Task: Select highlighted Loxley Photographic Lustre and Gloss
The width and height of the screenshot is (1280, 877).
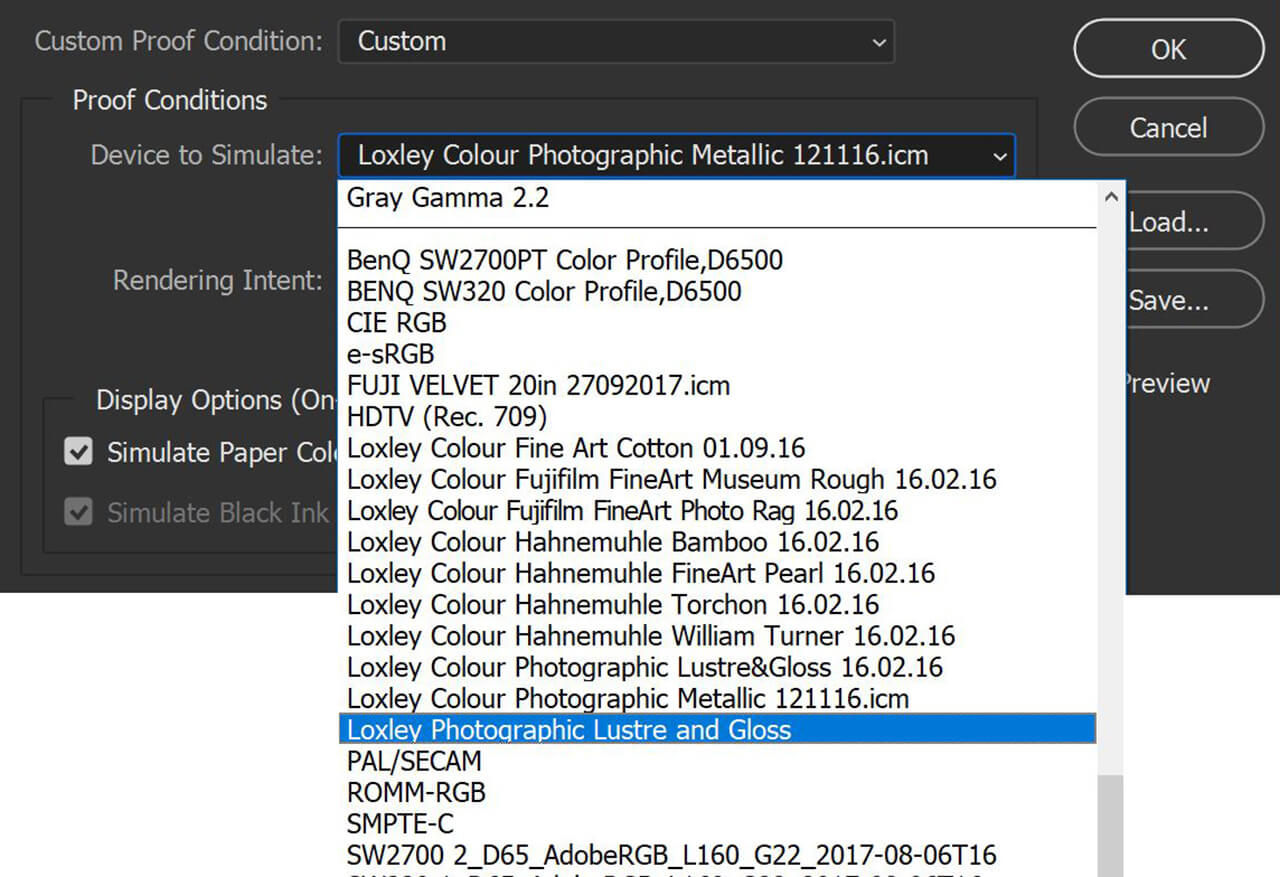Action: (717, 729)
